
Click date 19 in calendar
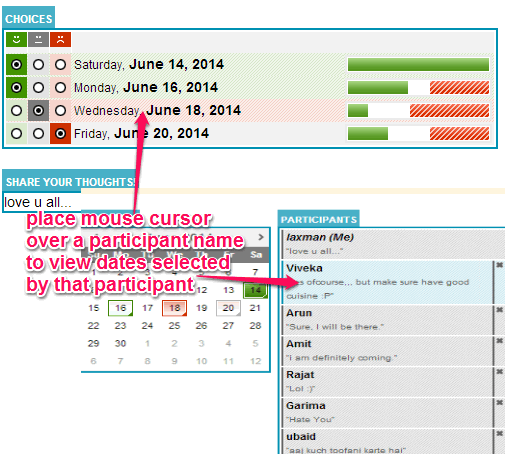pos(201,308)
